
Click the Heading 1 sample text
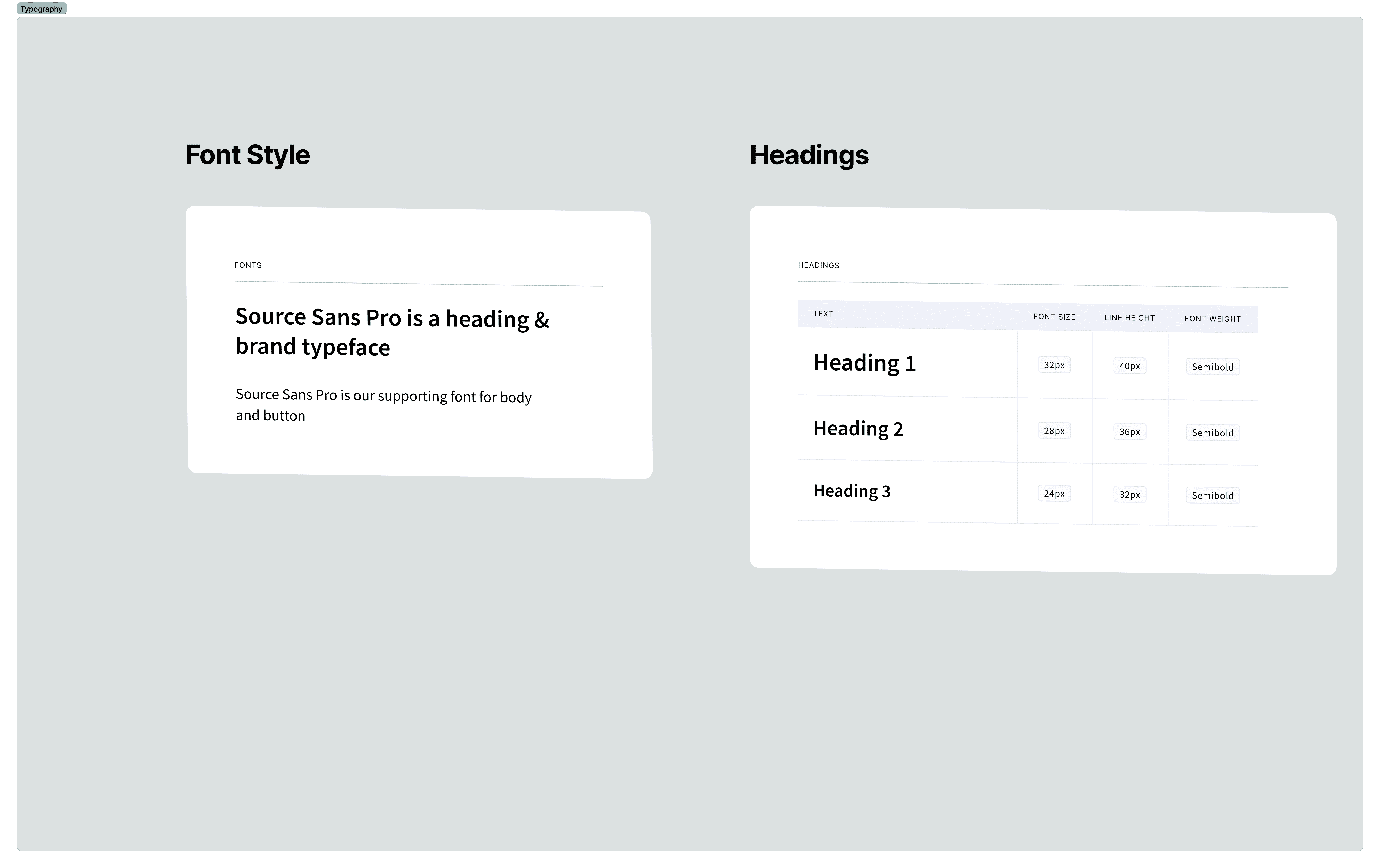pos(864,363)
